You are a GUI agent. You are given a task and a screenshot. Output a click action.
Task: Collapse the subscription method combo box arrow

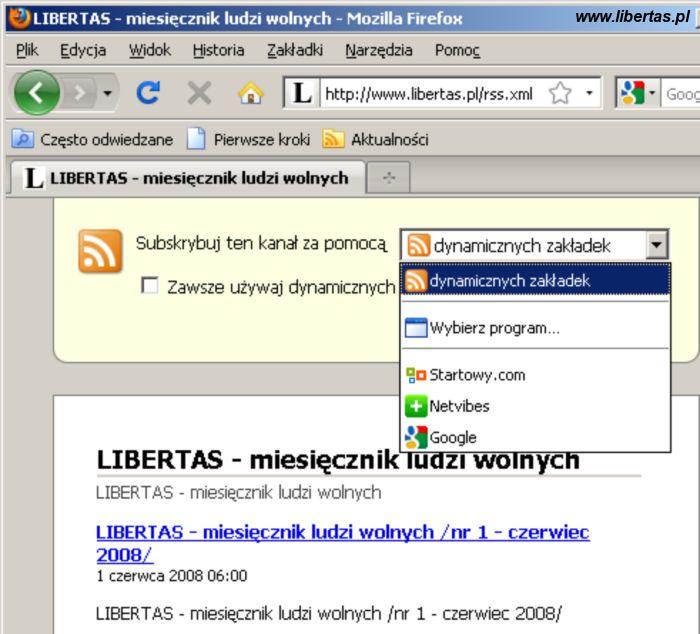pos(656,245)
